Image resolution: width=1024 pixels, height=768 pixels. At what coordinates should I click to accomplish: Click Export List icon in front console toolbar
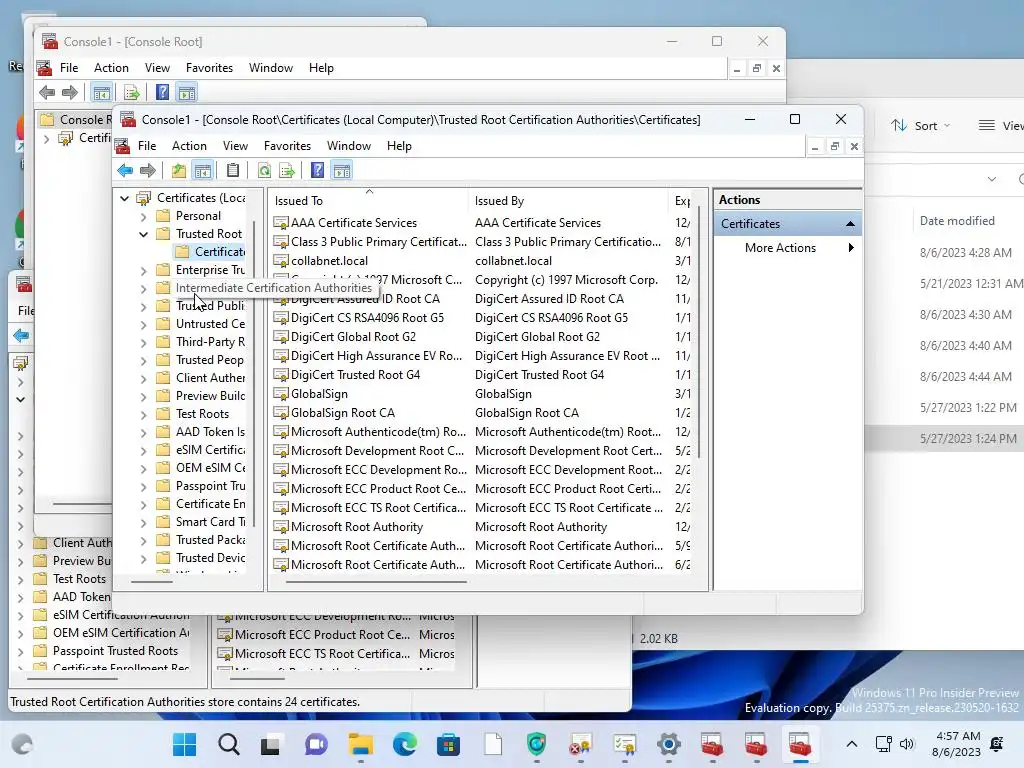(287, 171)
